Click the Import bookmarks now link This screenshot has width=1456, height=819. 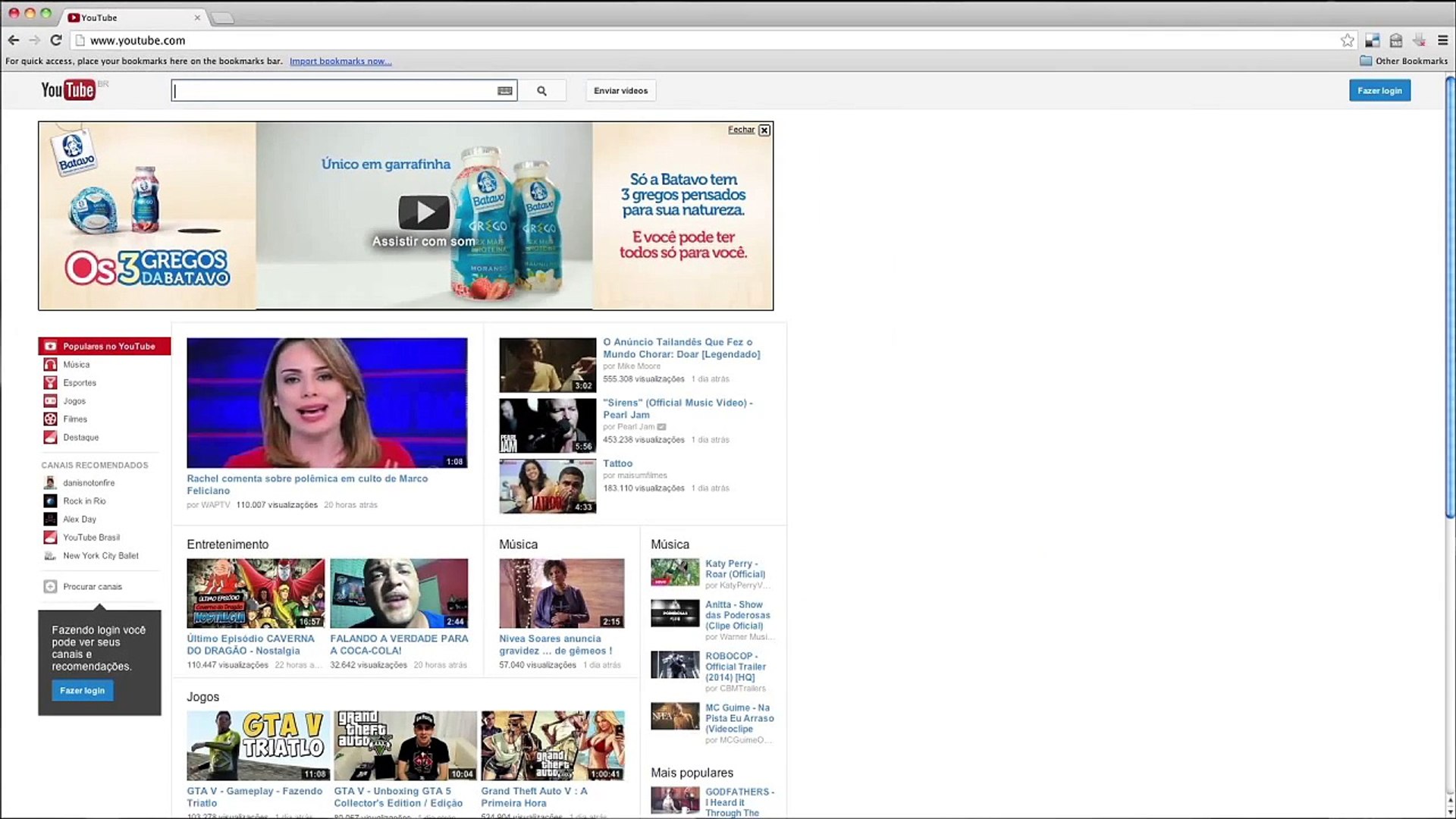(340, 61)
